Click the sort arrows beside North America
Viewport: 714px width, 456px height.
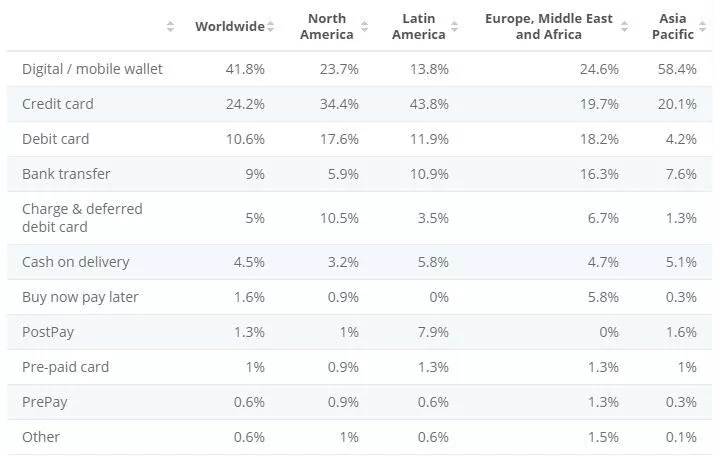point(362,27)
